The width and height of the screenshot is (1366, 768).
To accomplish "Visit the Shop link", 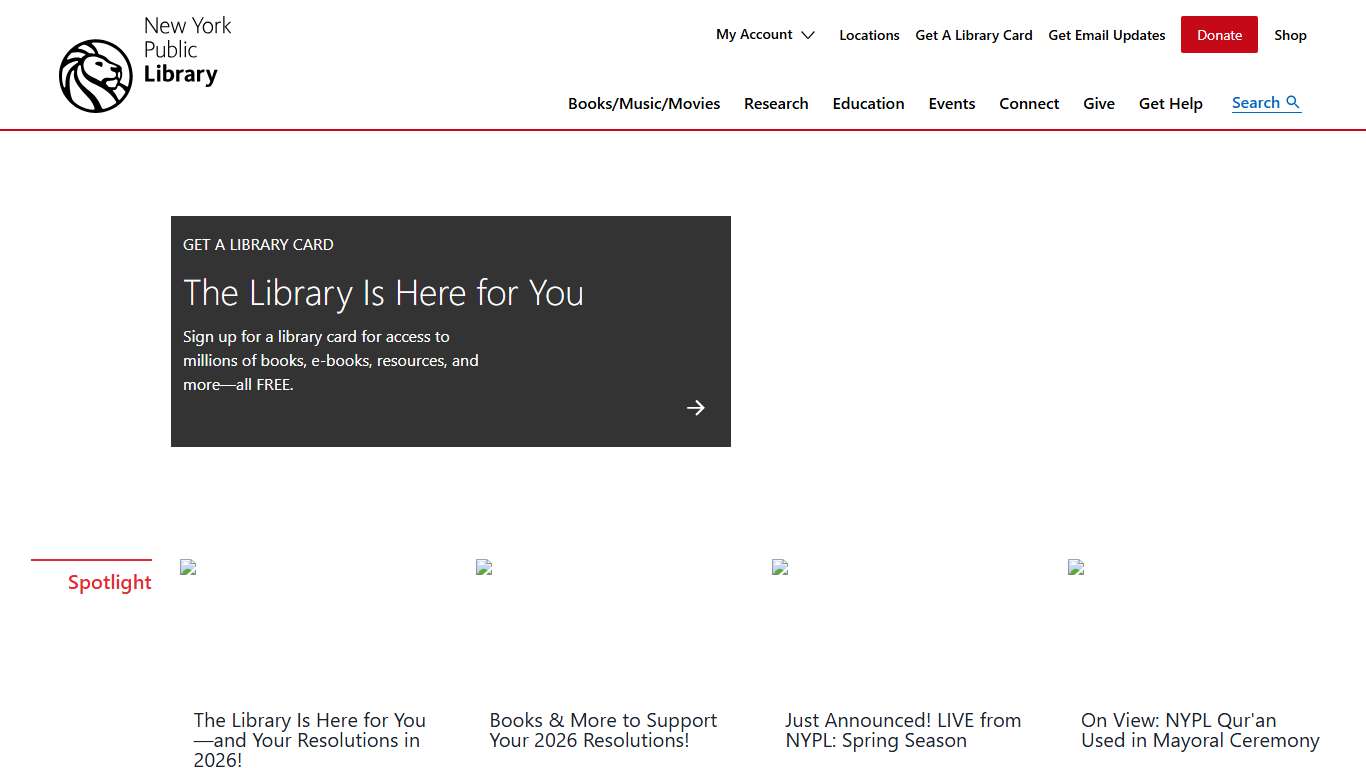I will coord(1290,35).
